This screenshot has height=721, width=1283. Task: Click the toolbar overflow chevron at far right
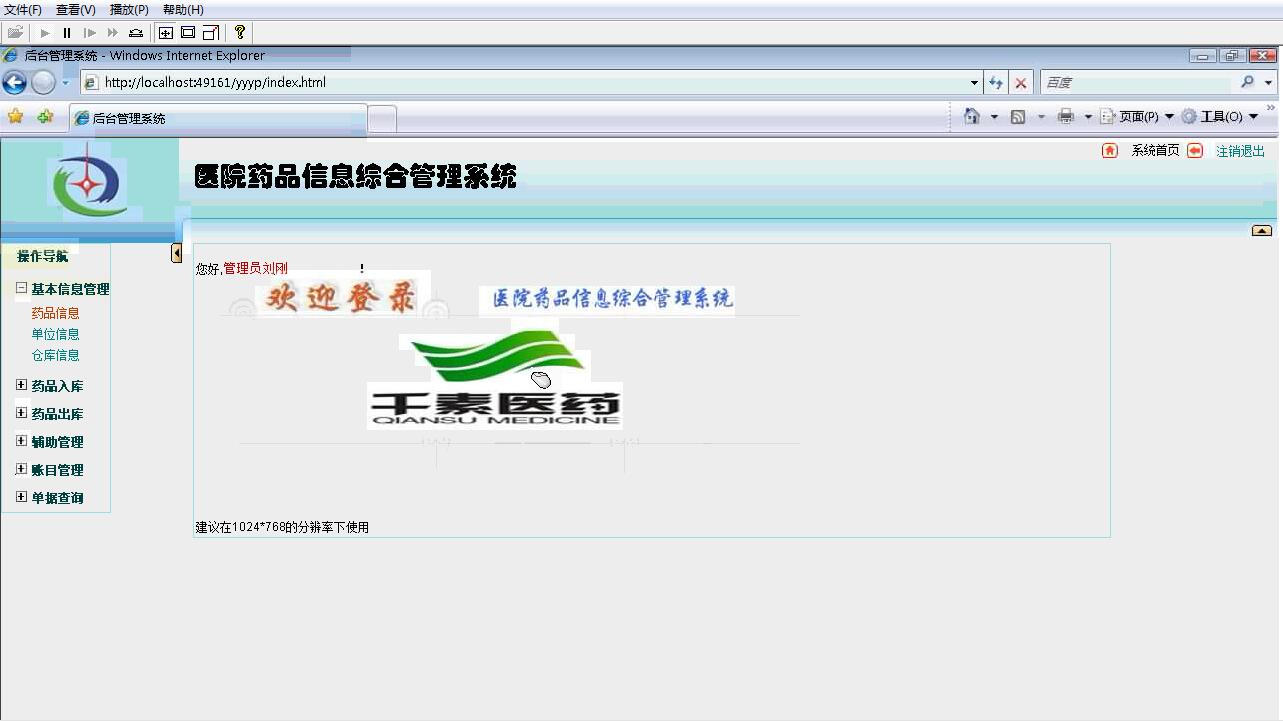pyautogui.click(x=1271, y=108)
